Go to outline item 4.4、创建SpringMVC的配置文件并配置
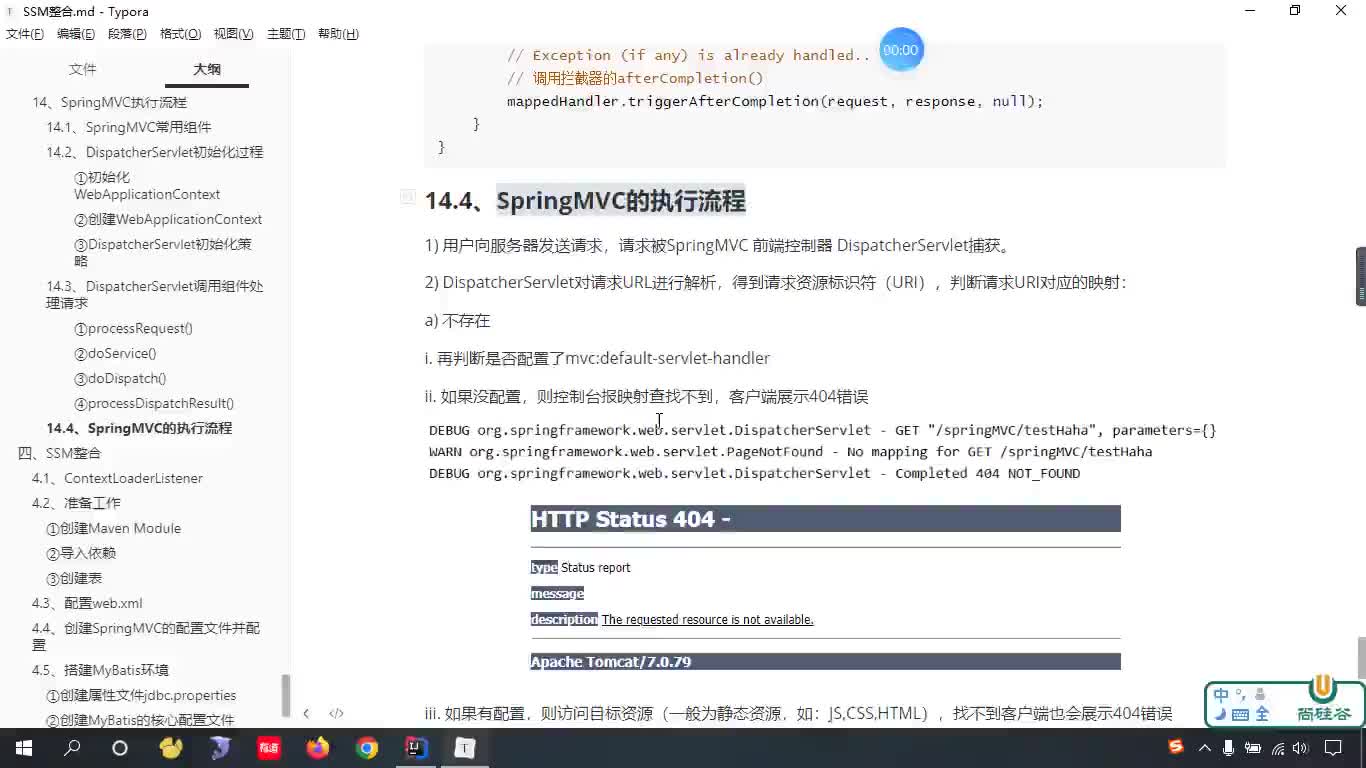The image size is (1366, 768). coord(146,636)
